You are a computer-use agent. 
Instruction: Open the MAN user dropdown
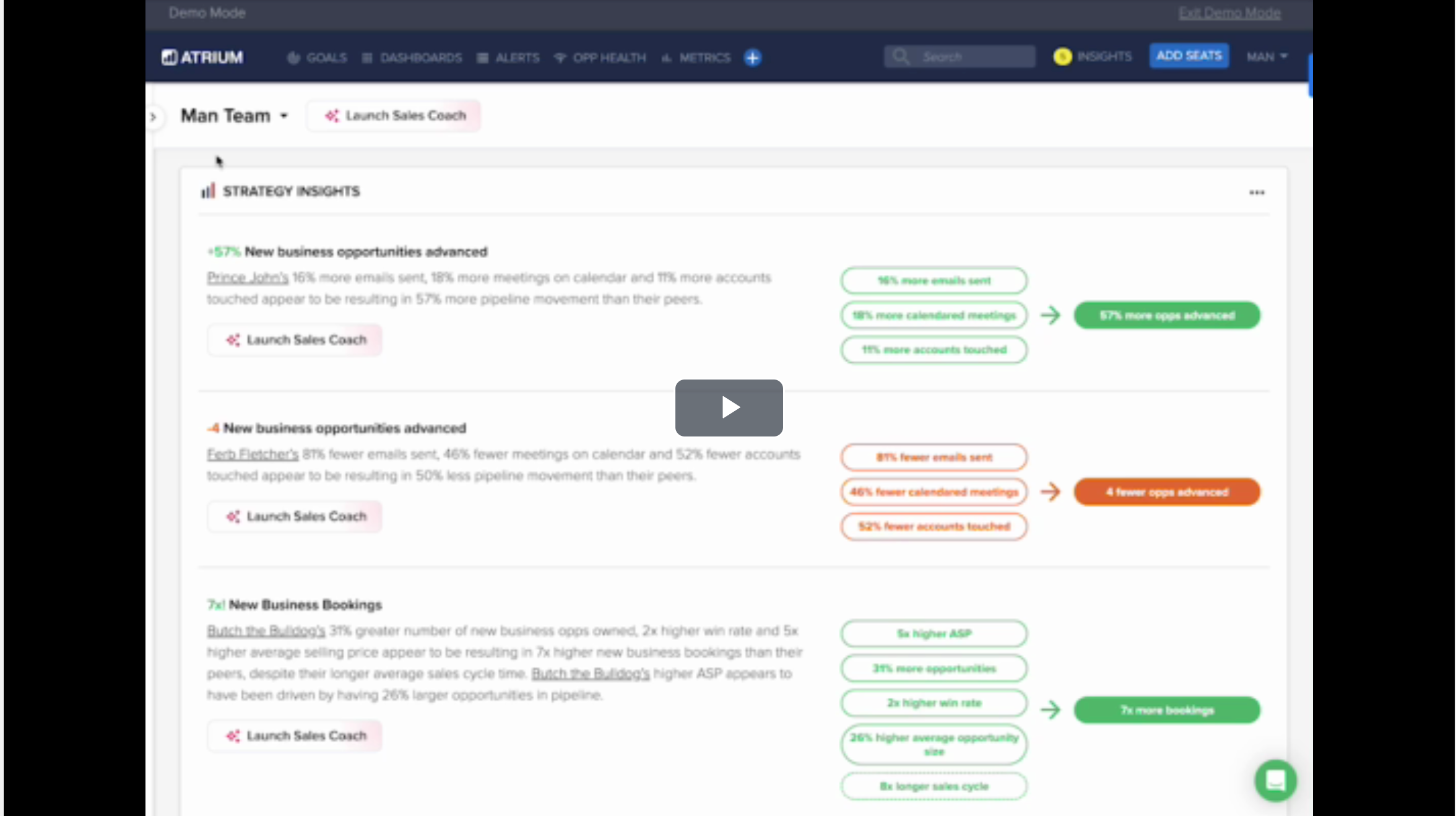point(1267,56)
